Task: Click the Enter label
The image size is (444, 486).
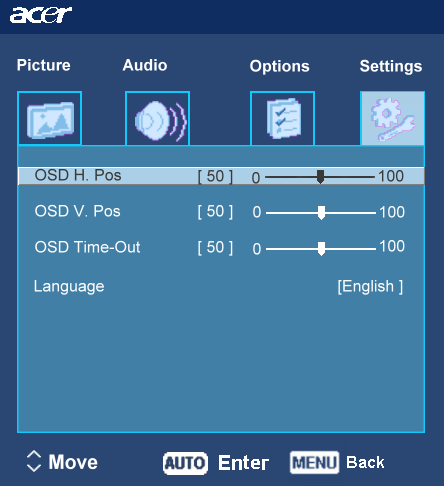Action: [x=243, y=463]
